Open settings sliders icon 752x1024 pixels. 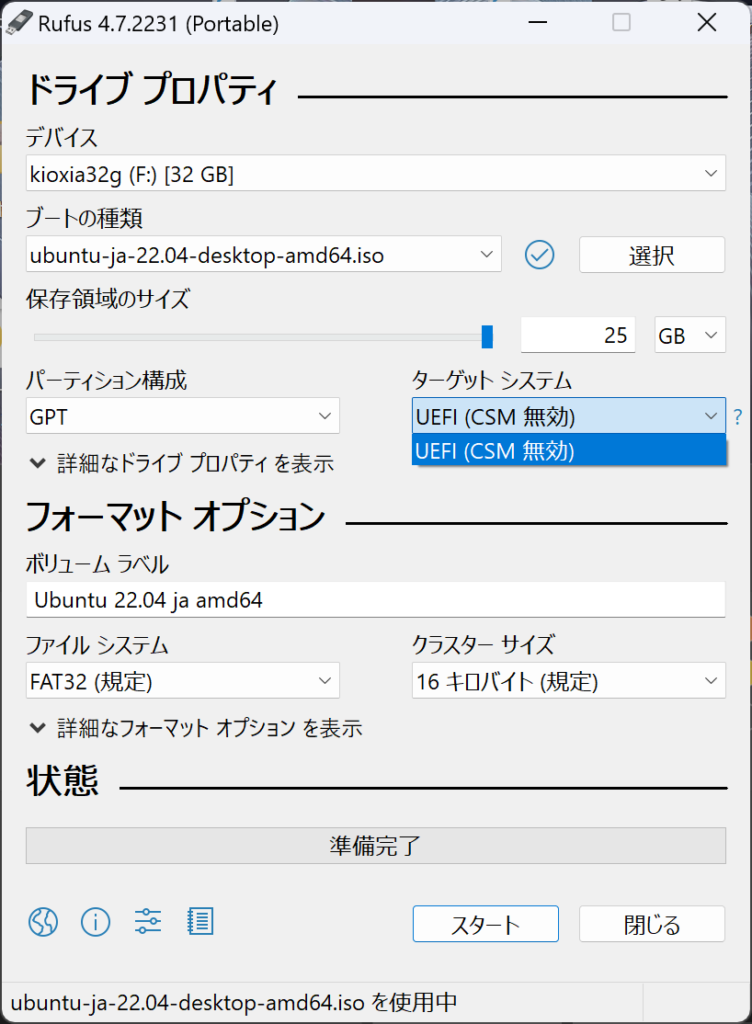148,921
